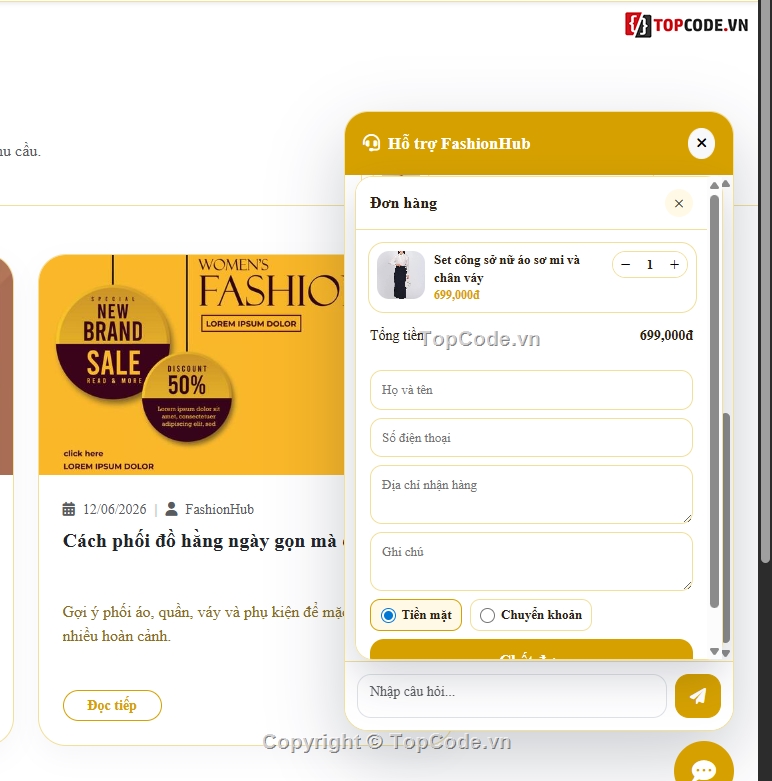
Task: Focus the Nhập câu hỏi chat input
Action: [512, 696]
